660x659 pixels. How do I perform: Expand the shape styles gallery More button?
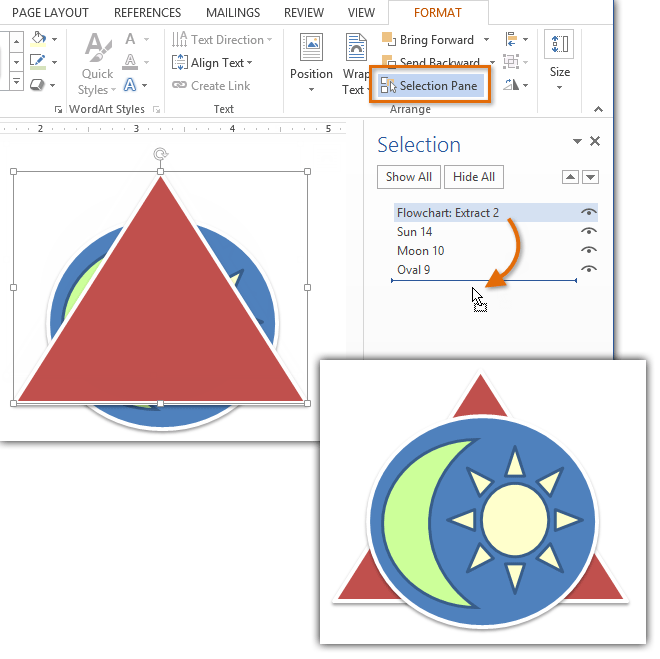coord(16,81)
